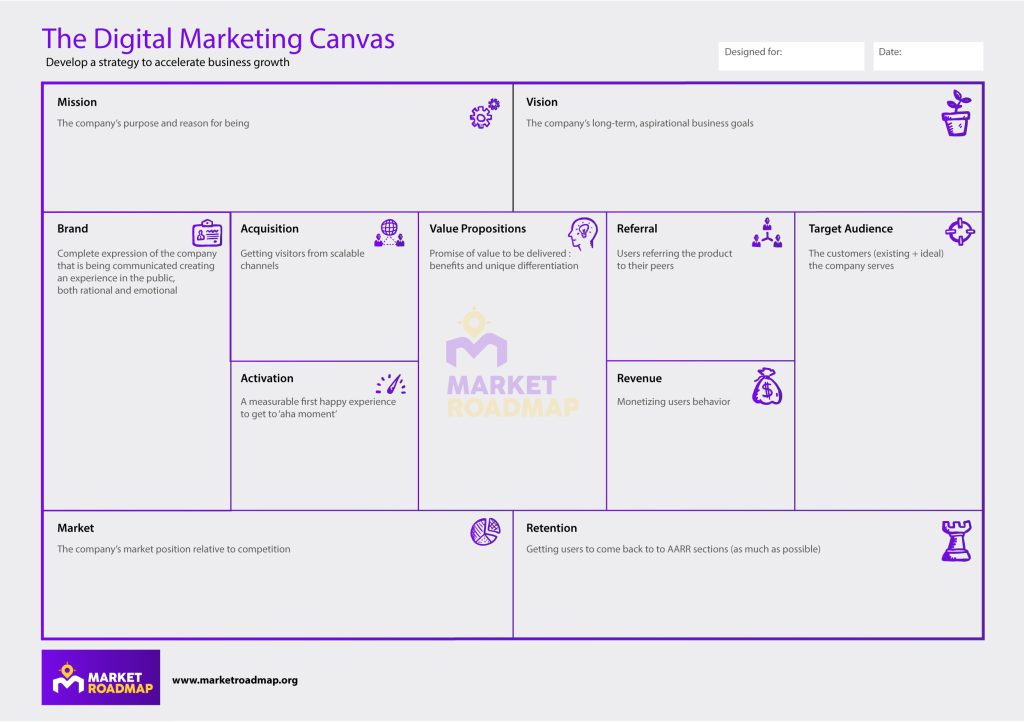Screen dimensions: 1024x722
Task: Click the title The Digital Marketing Canvas
Action: click(x=218, y=39)
